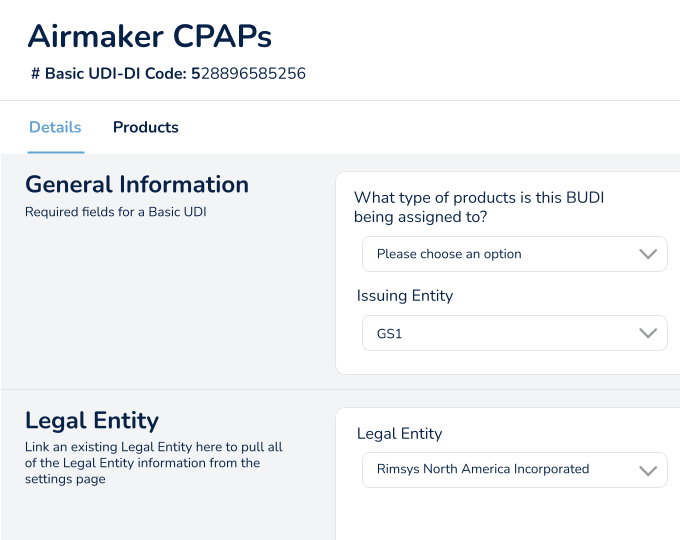The height and width of the screenshot is (540, 680).
Task: Click the Issuing Entity field label
Action: [x=405, y=296]
